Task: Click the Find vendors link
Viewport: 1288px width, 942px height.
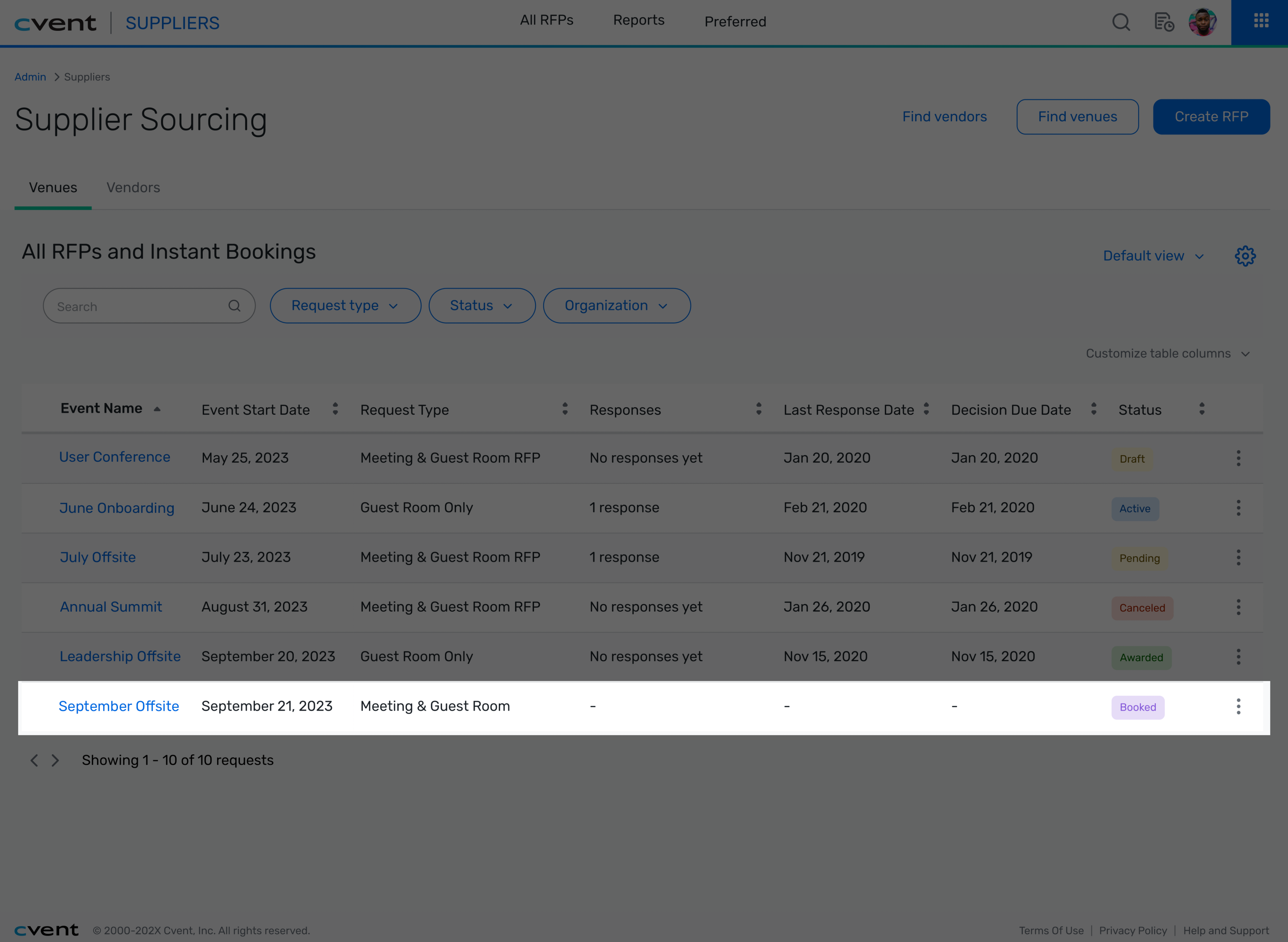Action: coord(945,117)
